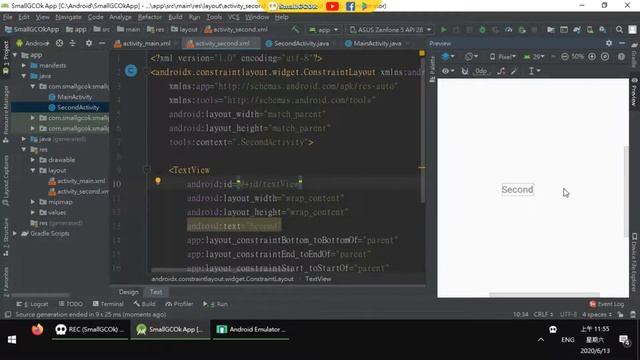This screenshot has height=360, width=640.
Task: Open the preview View Options eye dropdown
Action: (448, 71)
